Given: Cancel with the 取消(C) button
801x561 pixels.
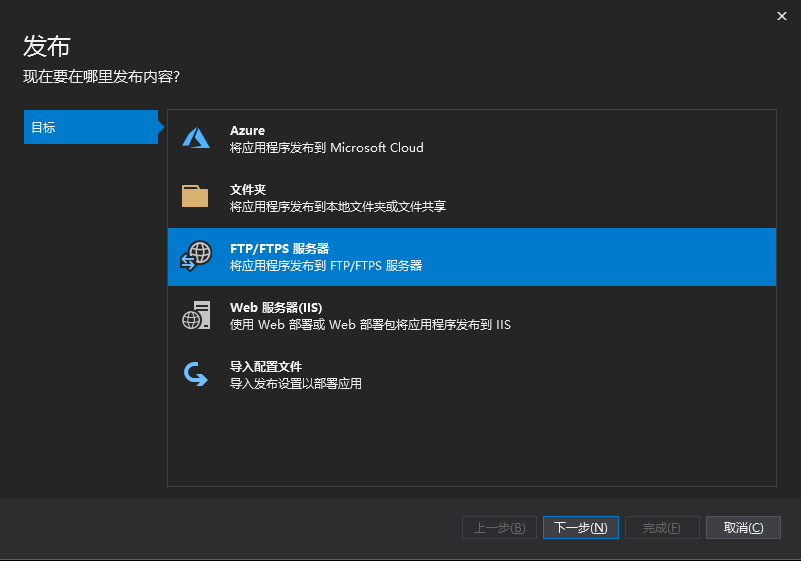Looking at the screenshot, I should click(743, 527).
